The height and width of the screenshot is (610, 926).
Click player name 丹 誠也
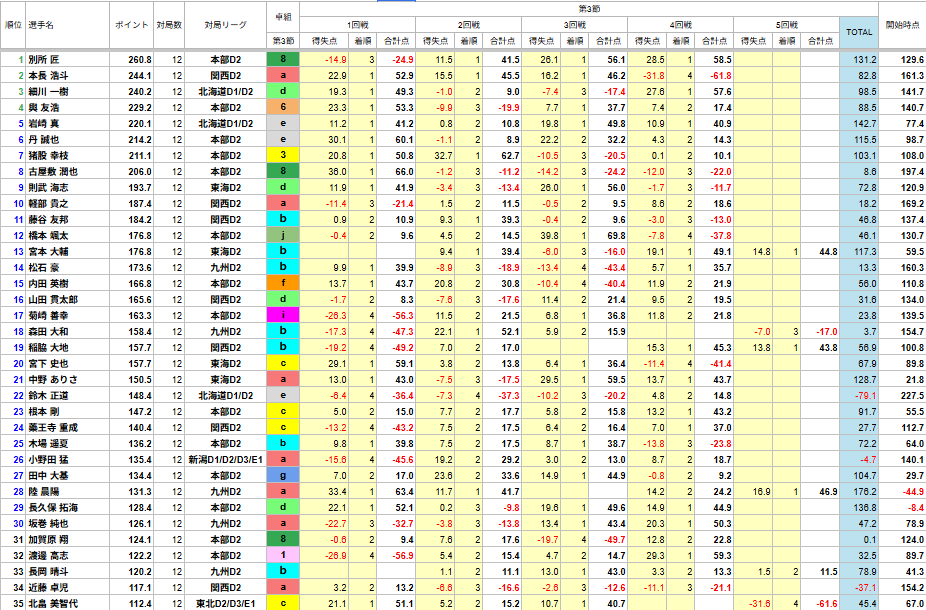click(x=44, y=139)
